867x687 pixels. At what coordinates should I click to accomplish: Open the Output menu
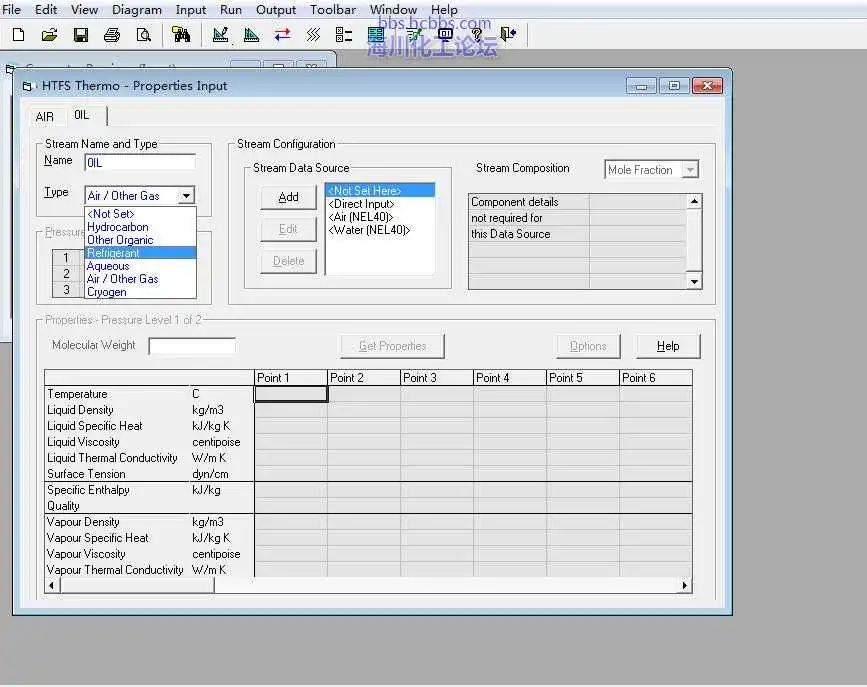pos(275,9)
